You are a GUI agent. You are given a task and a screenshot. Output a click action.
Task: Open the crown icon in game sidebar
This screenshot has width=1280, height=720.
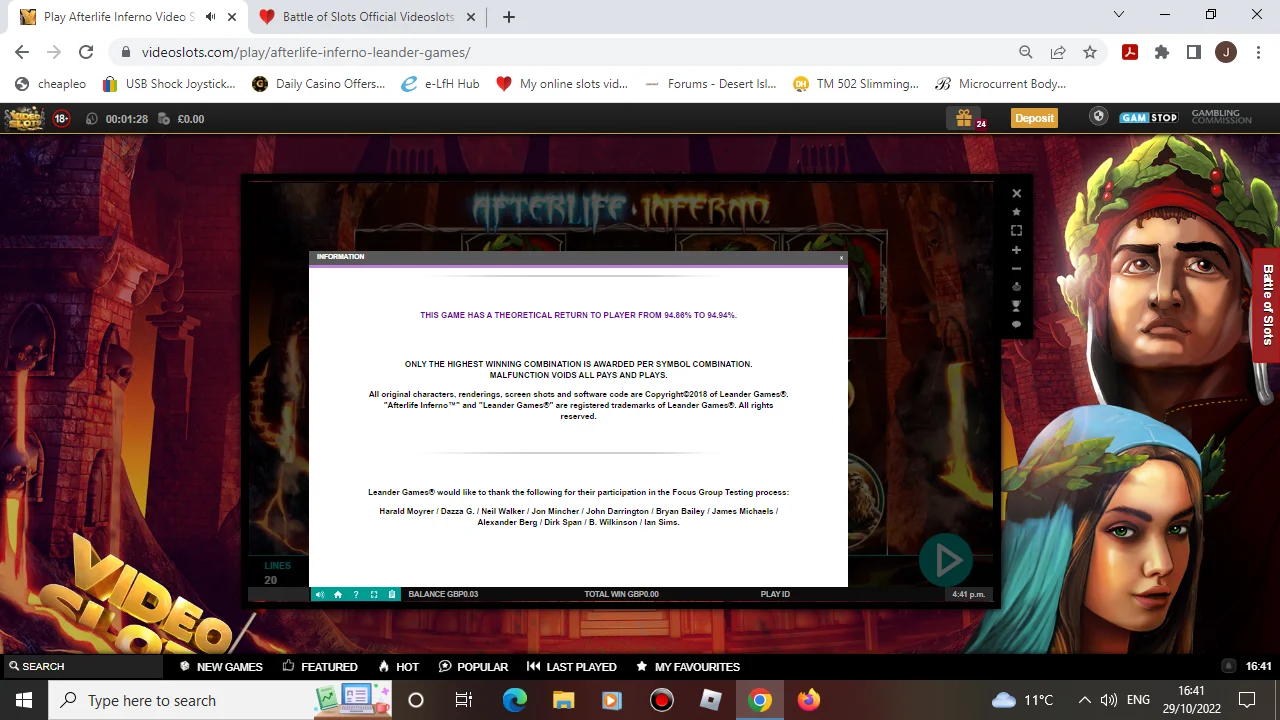point(1017,287)
